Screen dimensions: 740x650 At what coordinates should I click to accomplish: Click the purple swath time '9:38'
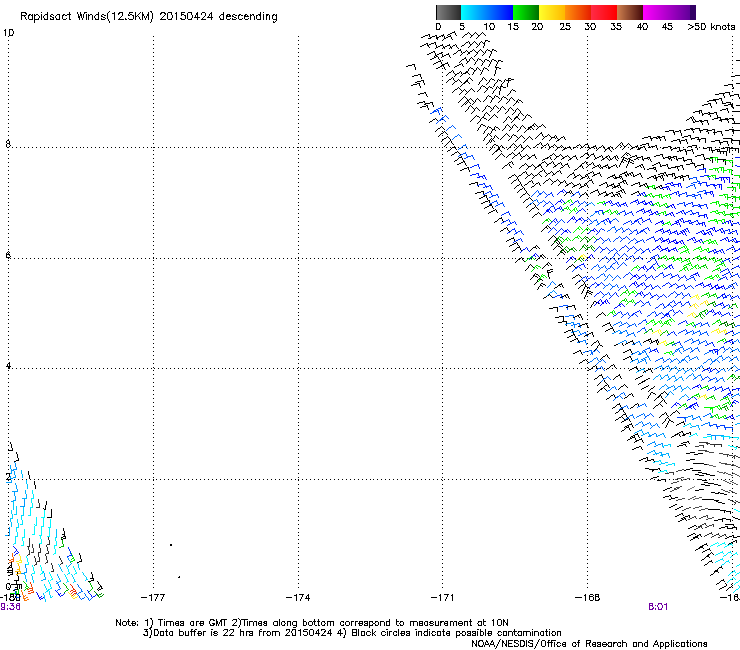click(10, 607)
